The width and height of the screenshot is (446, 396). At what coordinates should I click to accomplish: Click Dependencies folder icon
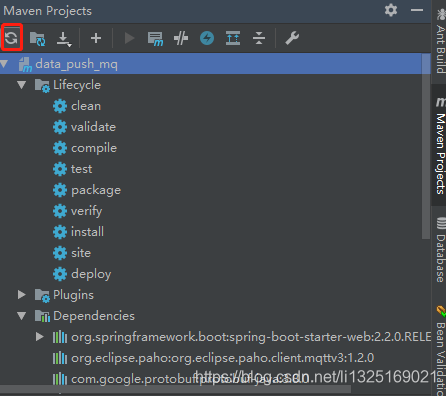pyautogui.click(x=42, y=316)
